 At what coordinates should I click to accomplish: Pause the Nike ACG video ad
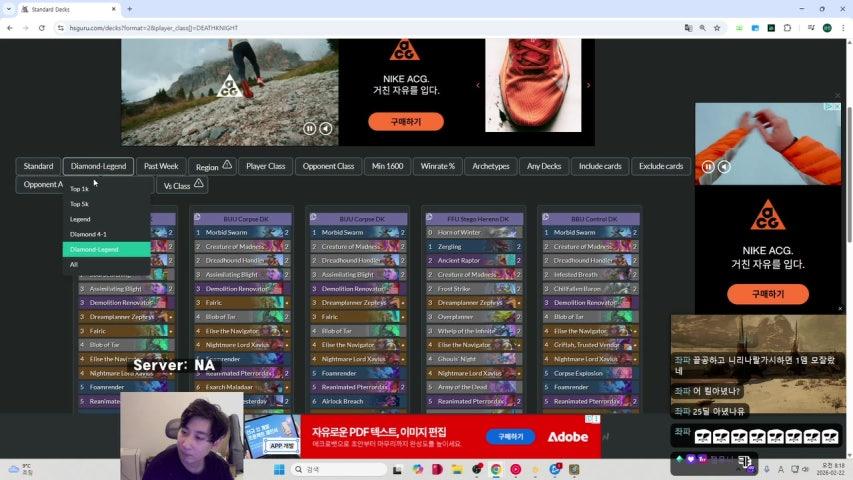(309, 128)
